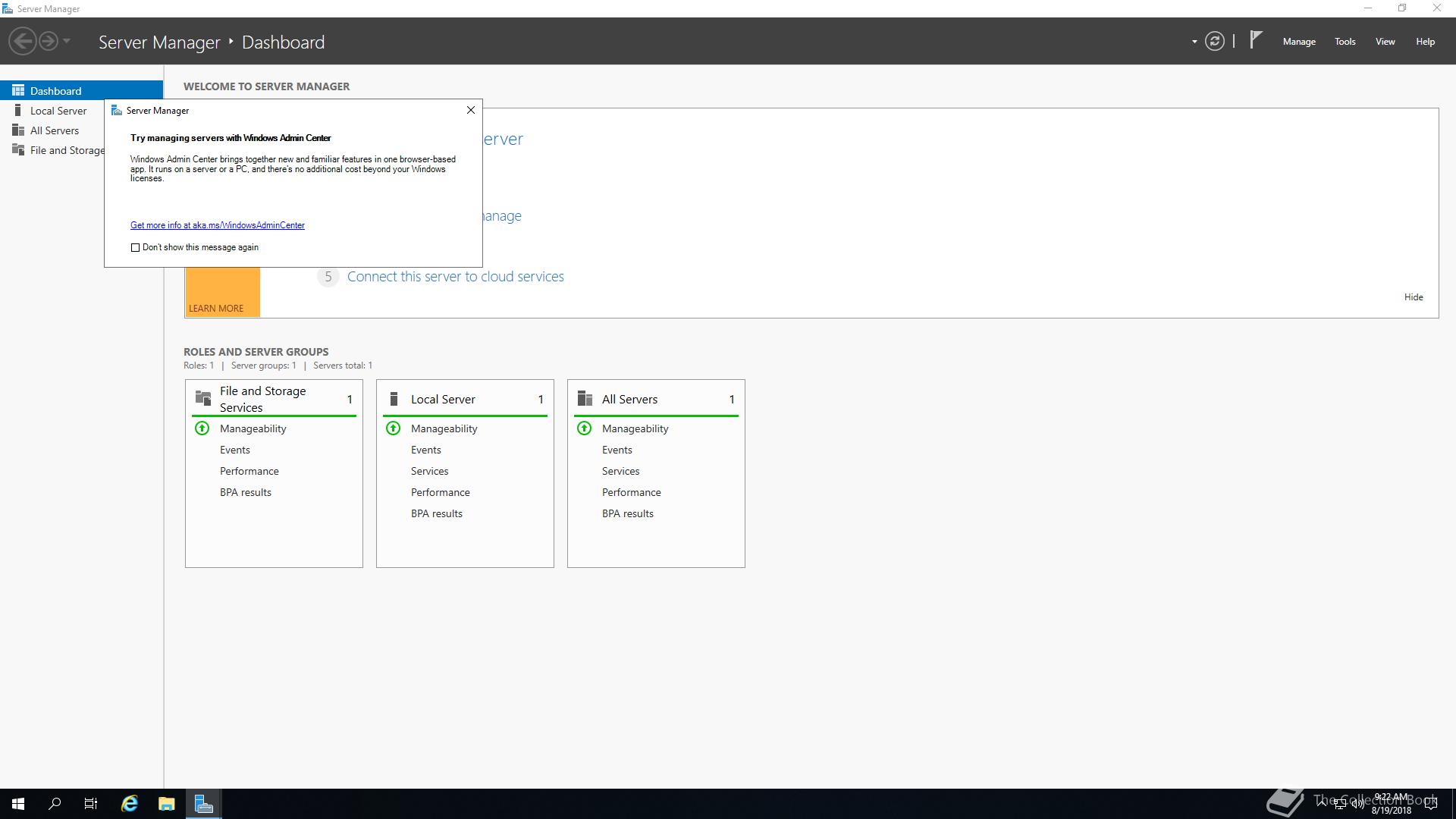Open Manageability in File and Storage Services tile
Viewport: 1456px width, 819px height.
[253, 428]
